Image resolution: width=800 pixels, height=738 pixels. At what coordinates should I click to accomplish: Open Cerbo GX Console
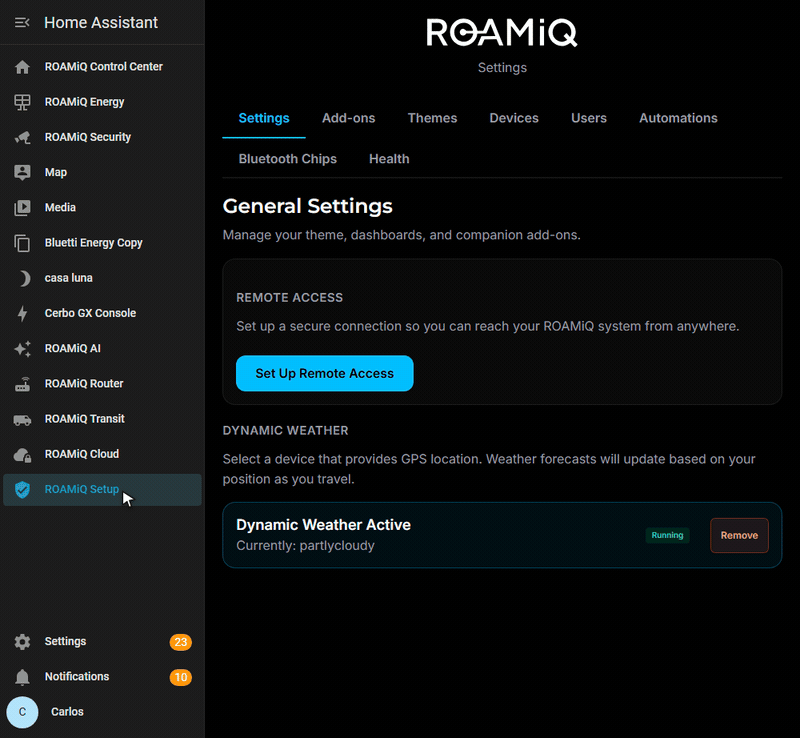coord(90,313)
